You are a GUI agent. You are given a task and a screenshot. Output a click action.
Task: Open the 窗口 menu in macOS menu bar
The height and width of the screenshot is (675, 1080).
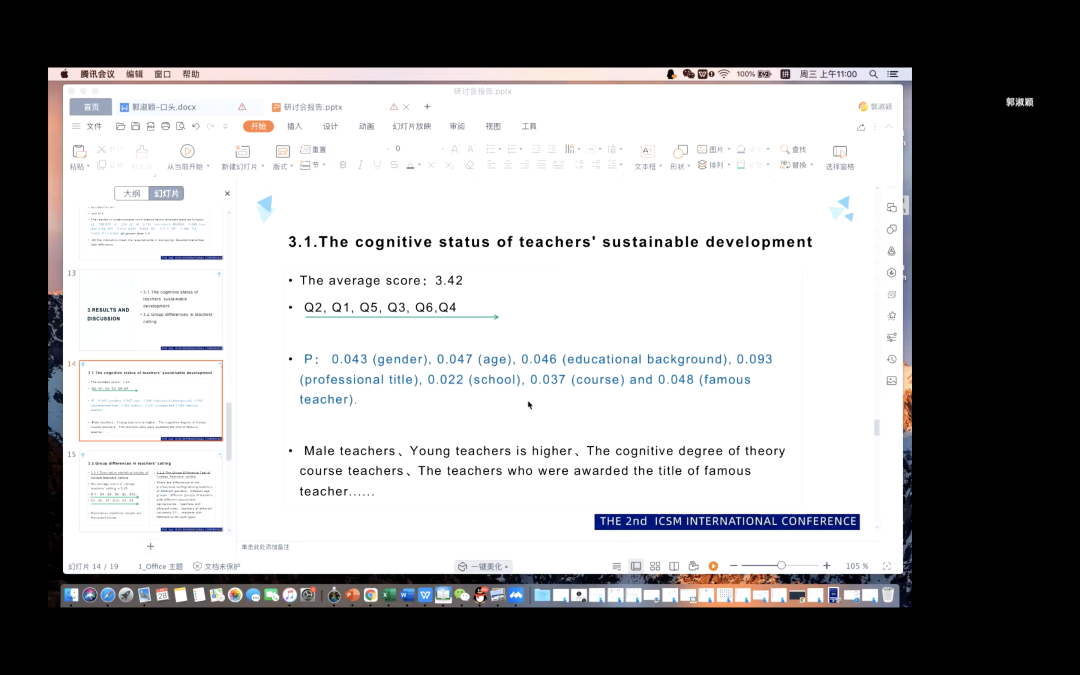tap(163, 74)
